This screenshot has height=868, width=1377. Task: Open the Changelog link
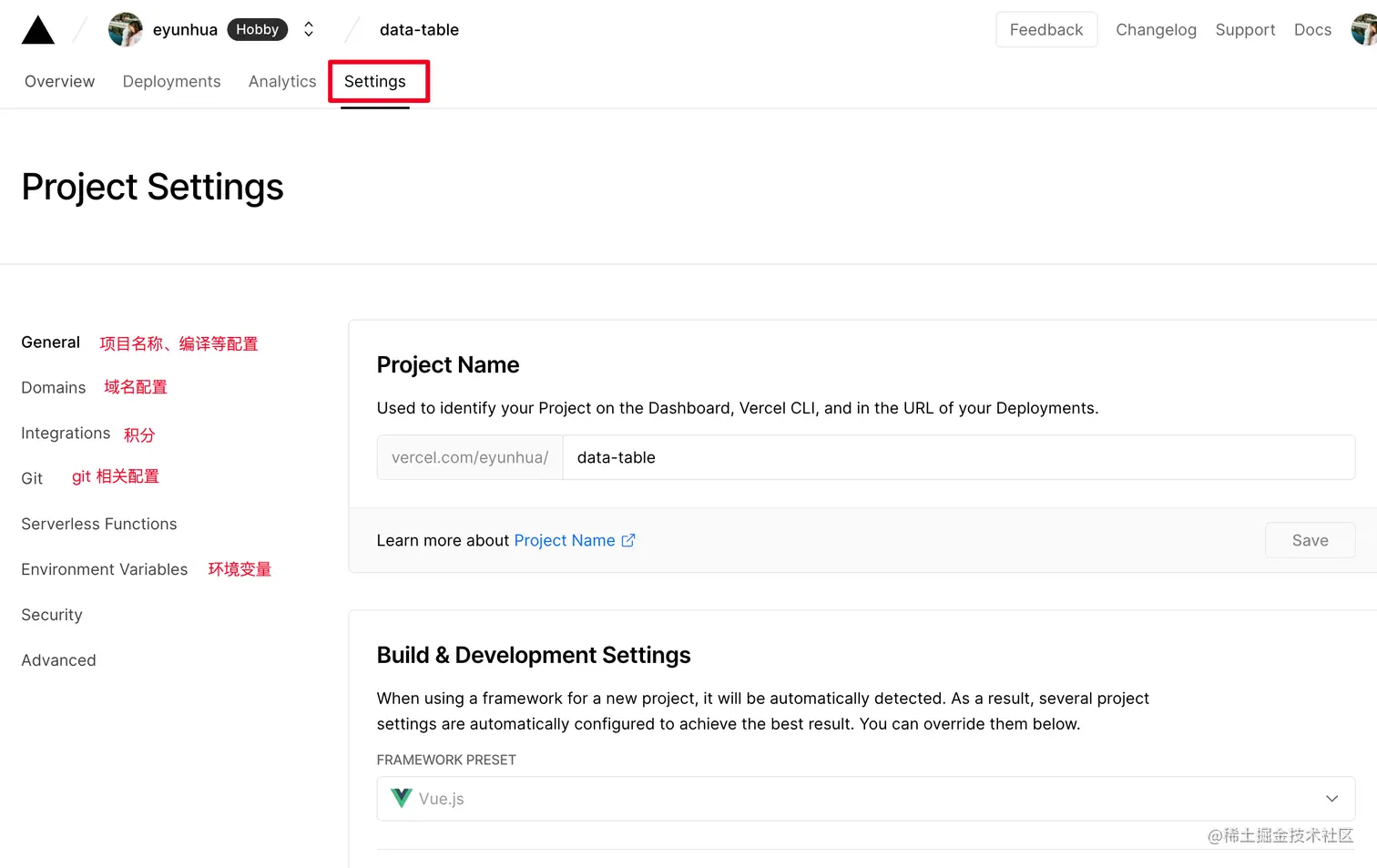click(x=1156, y=30)
